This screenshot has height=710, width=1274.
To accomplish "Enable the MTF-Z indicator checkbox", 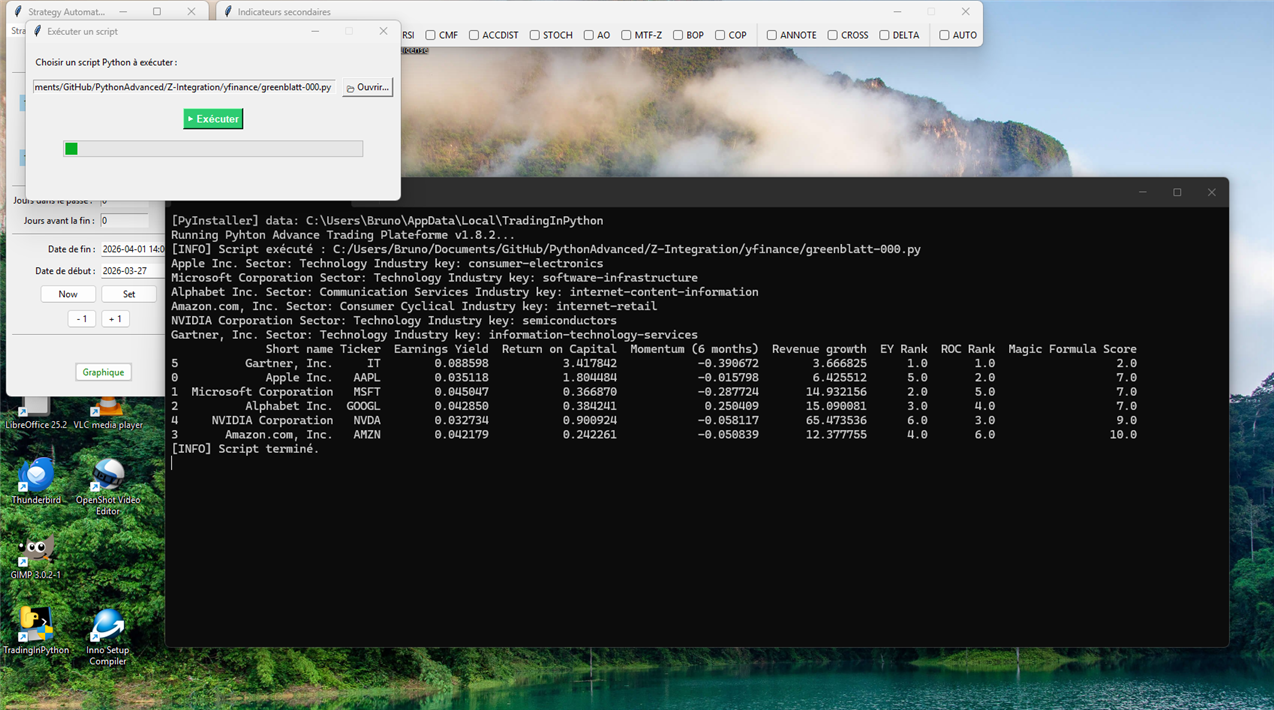I will coord(626,35).
